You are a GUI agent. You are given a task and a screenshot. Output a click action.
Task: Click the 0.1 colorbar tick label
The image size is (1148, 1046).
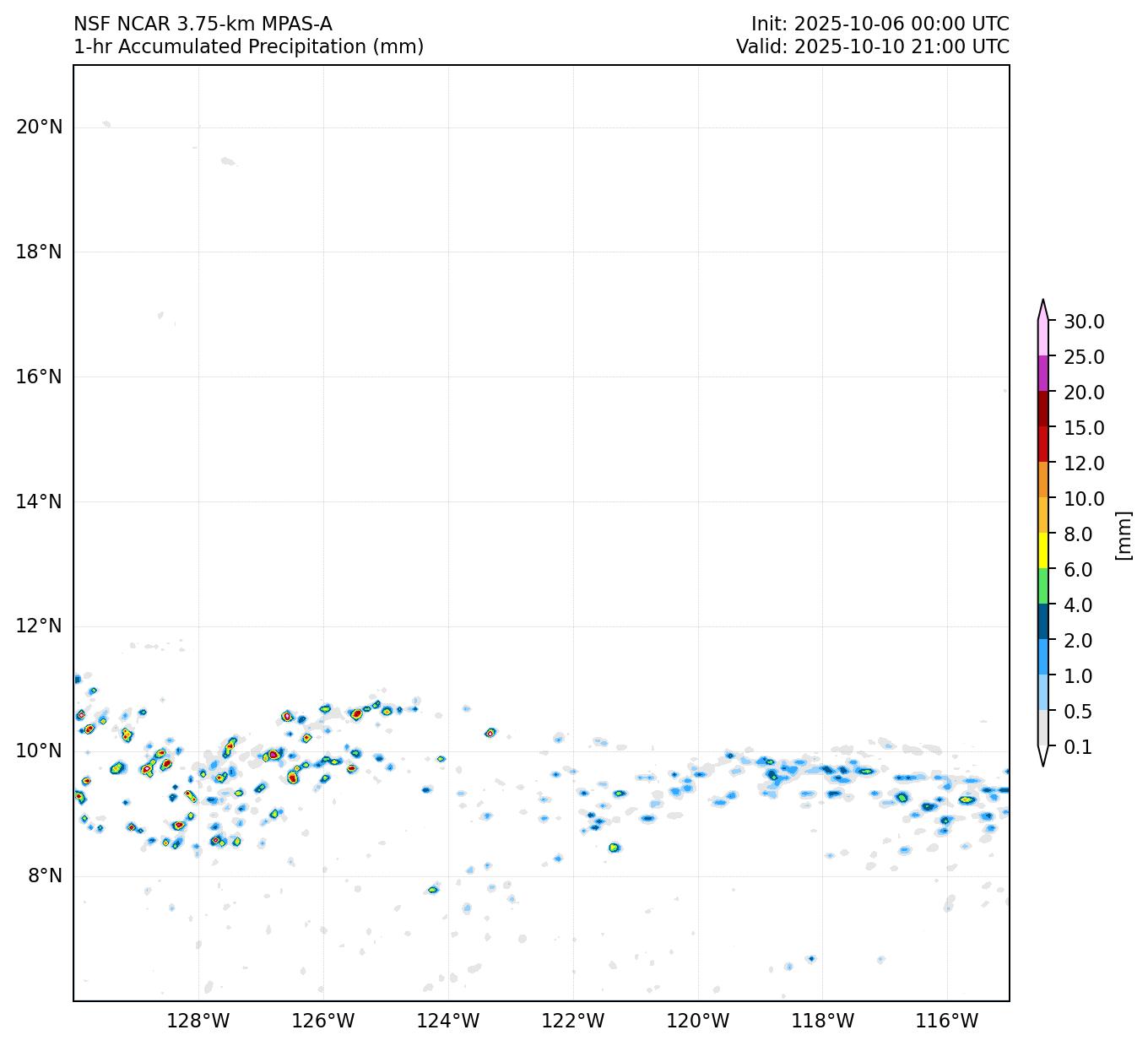[x=1077, y=747]
